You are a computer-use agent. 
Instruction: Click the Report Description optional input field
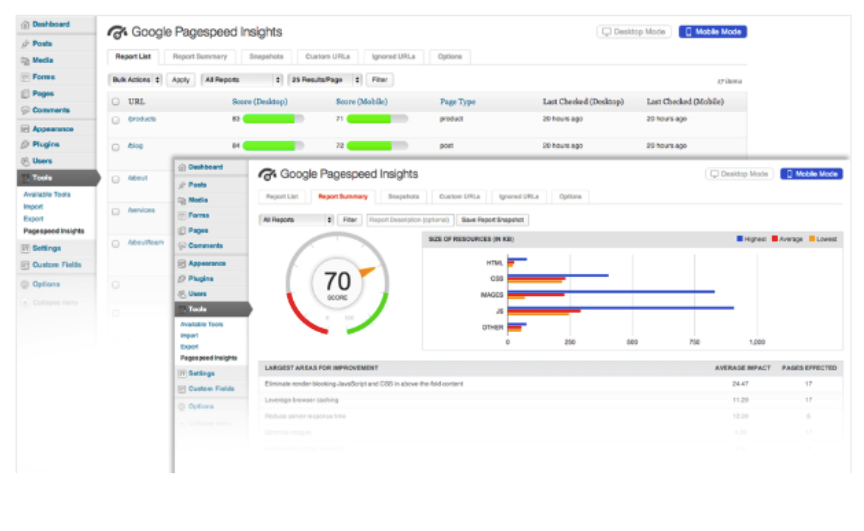(x=409, y=220)
